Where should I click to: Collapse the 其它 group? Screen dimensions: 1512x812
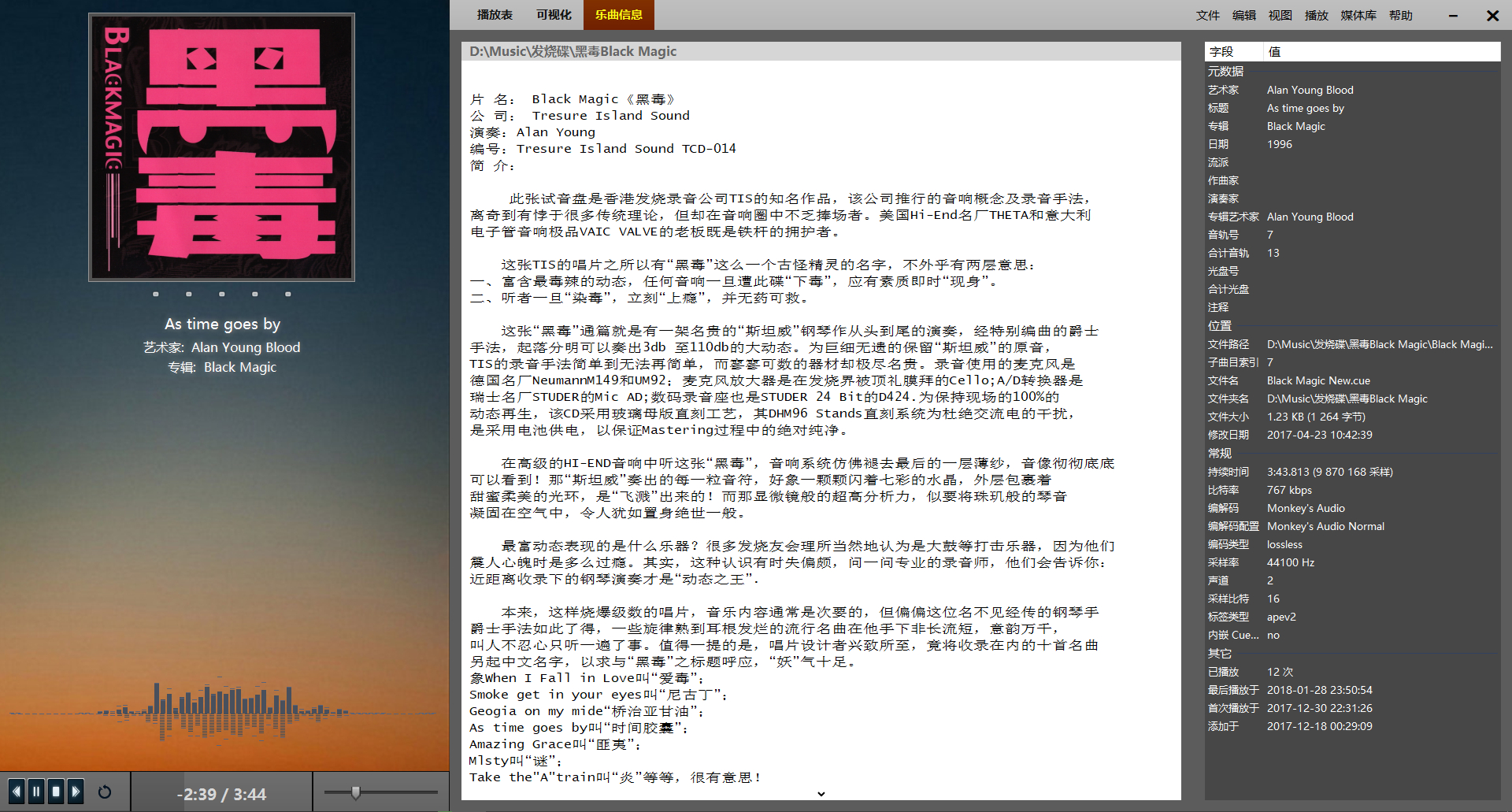point(1220,654)
